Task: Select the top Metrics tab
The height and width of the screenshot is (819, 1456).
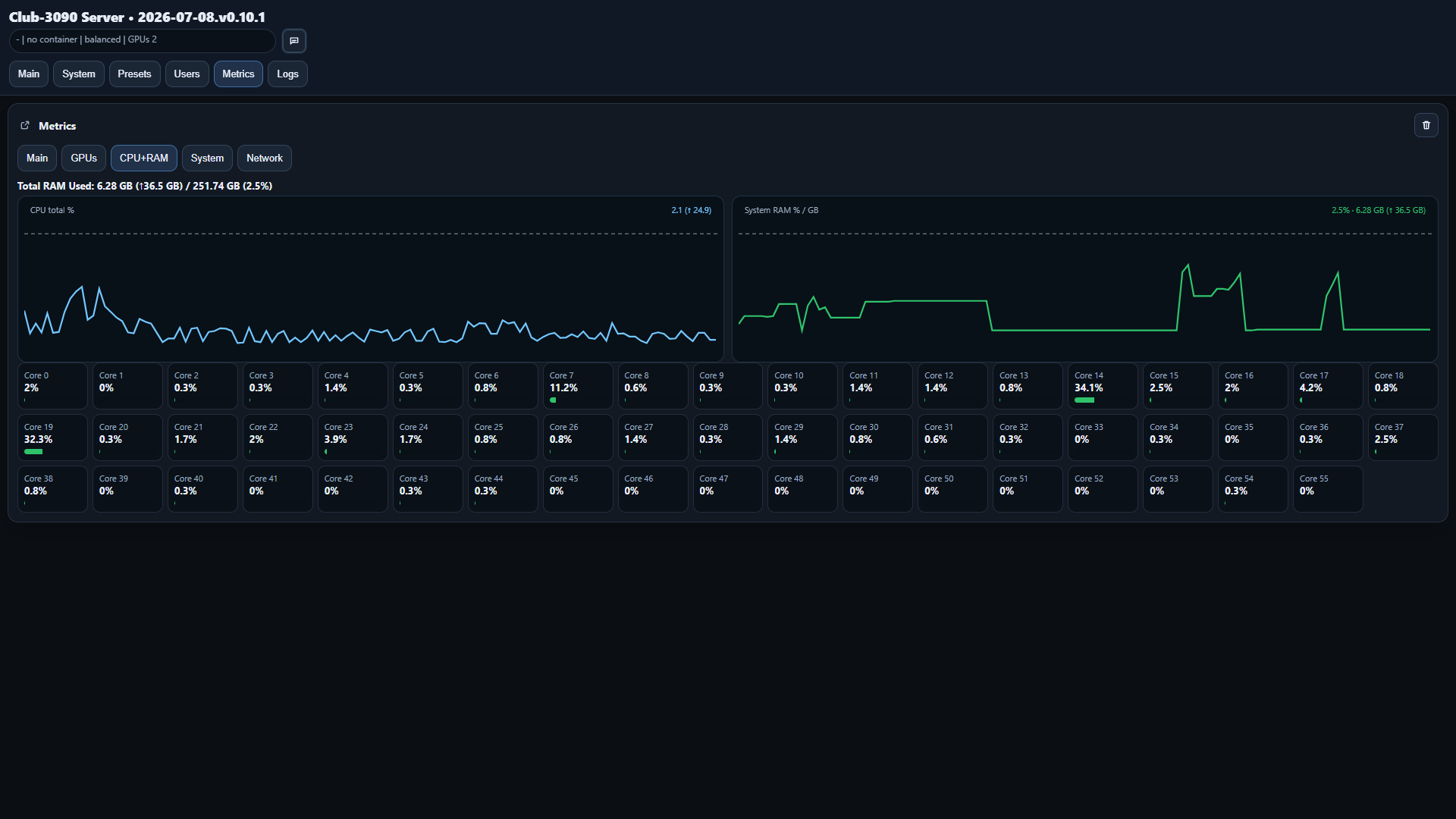Action: (x=238, y=74)
